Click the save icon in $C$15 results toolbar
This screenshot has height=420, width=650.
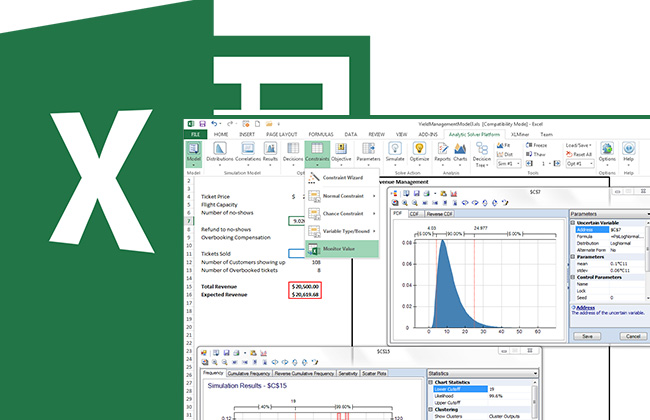click(x=226, y=353)
